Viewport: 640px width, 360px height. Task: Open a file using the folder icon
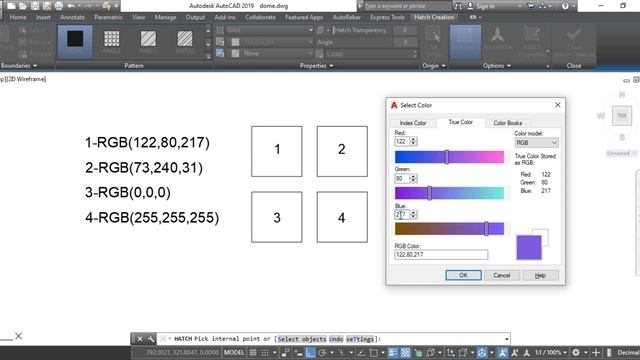click(x=23, y=6)
